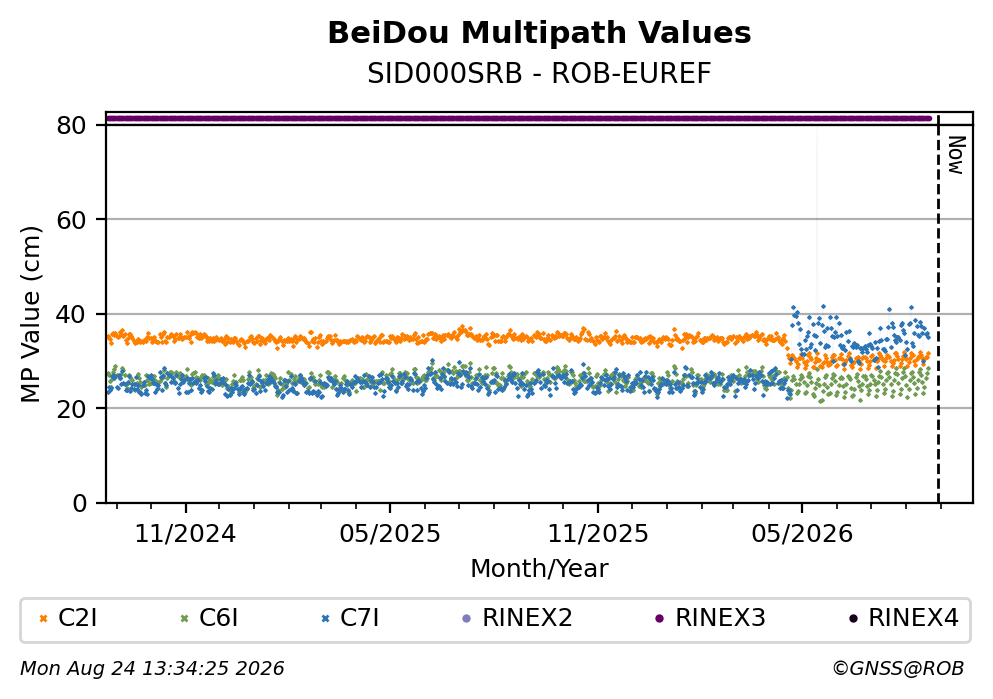Screen dimensions: 993x699
Task: Click the Month/Year axis label
Action: (x=540, y=569)
